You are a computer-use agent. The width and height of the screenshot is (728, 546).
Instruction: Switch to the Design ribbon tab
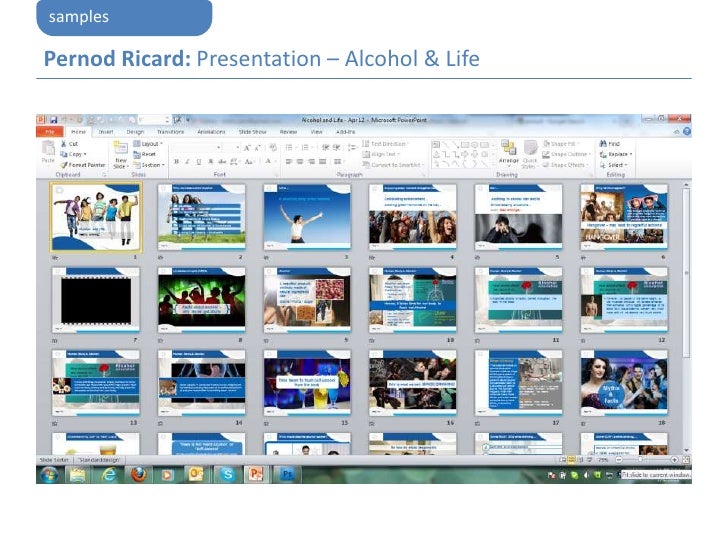(x=135, y=132)
